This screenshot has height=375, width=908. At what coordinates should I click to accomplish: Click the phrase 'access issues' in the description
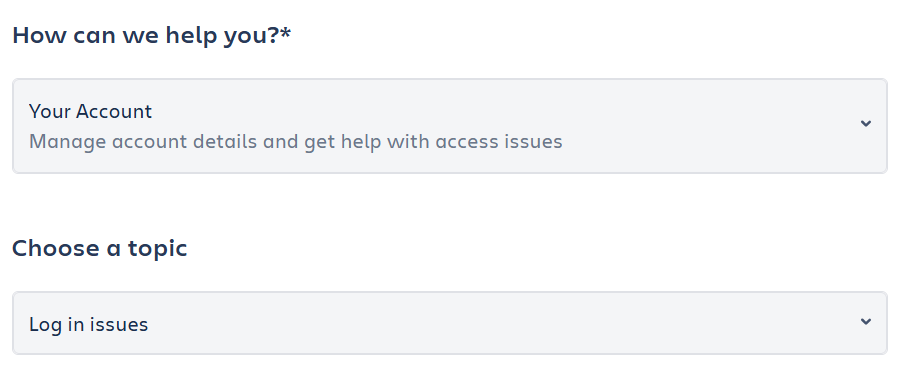click(499, 142)
